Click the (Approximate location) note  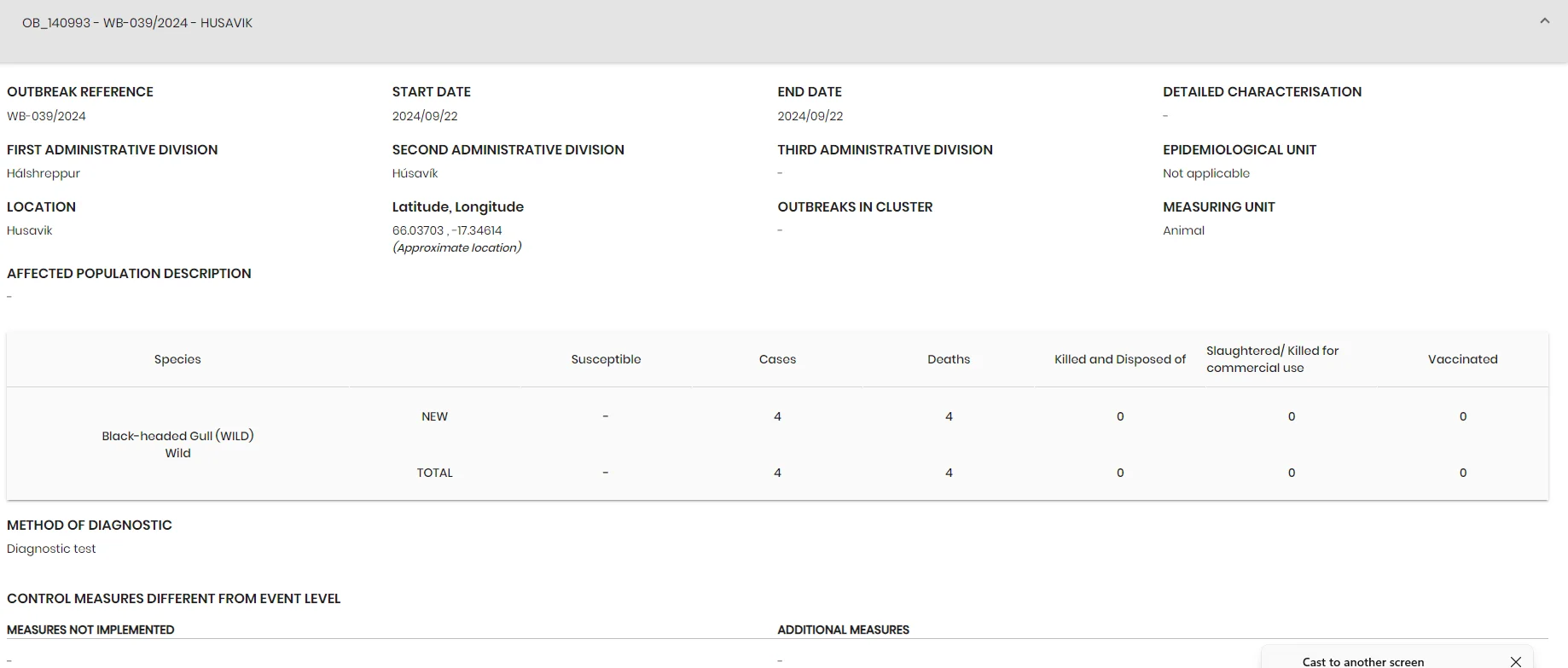click(456, 247)
